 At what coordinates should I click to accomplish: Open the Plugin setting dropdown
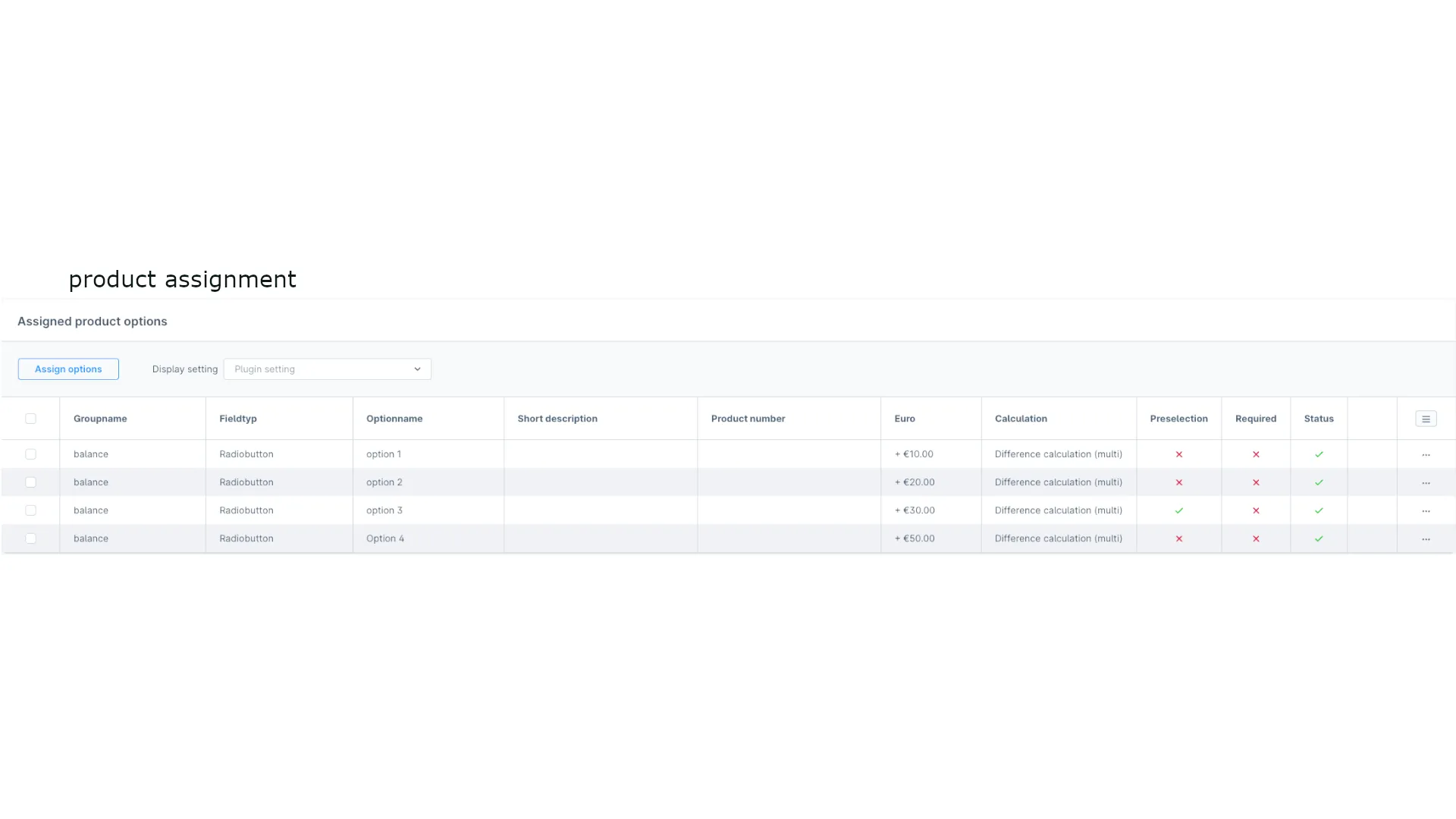tap(327, 369)
